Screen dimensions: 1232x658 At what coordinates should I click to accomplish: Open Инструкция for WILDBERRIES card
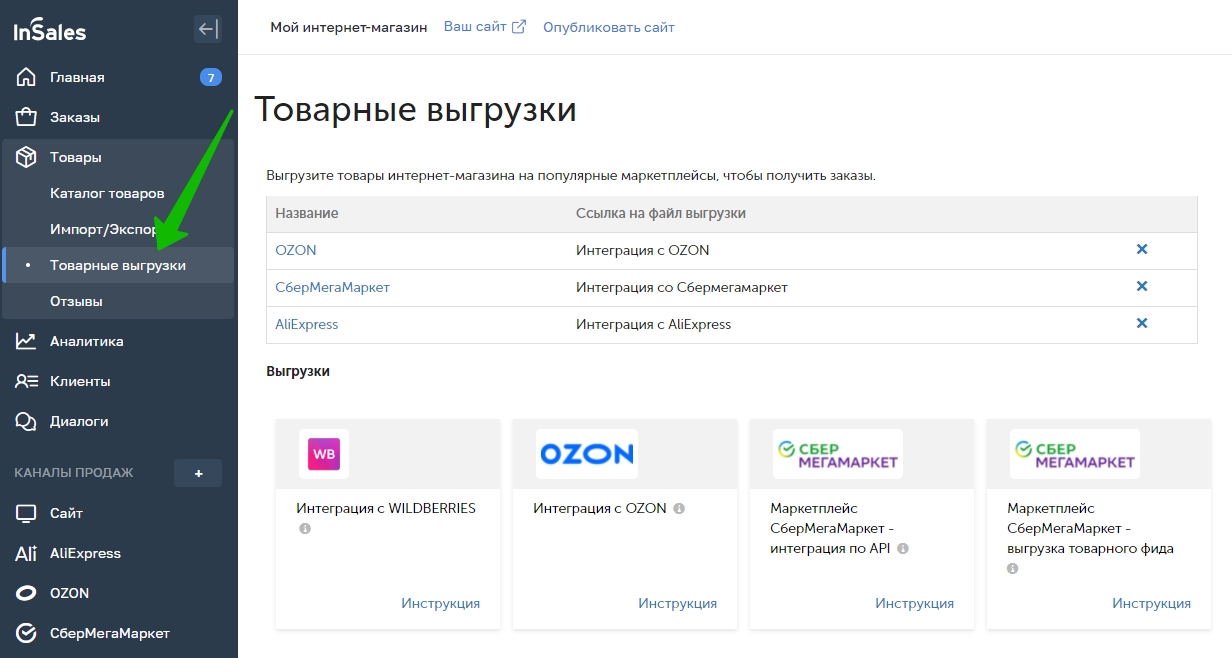[441, 603]
